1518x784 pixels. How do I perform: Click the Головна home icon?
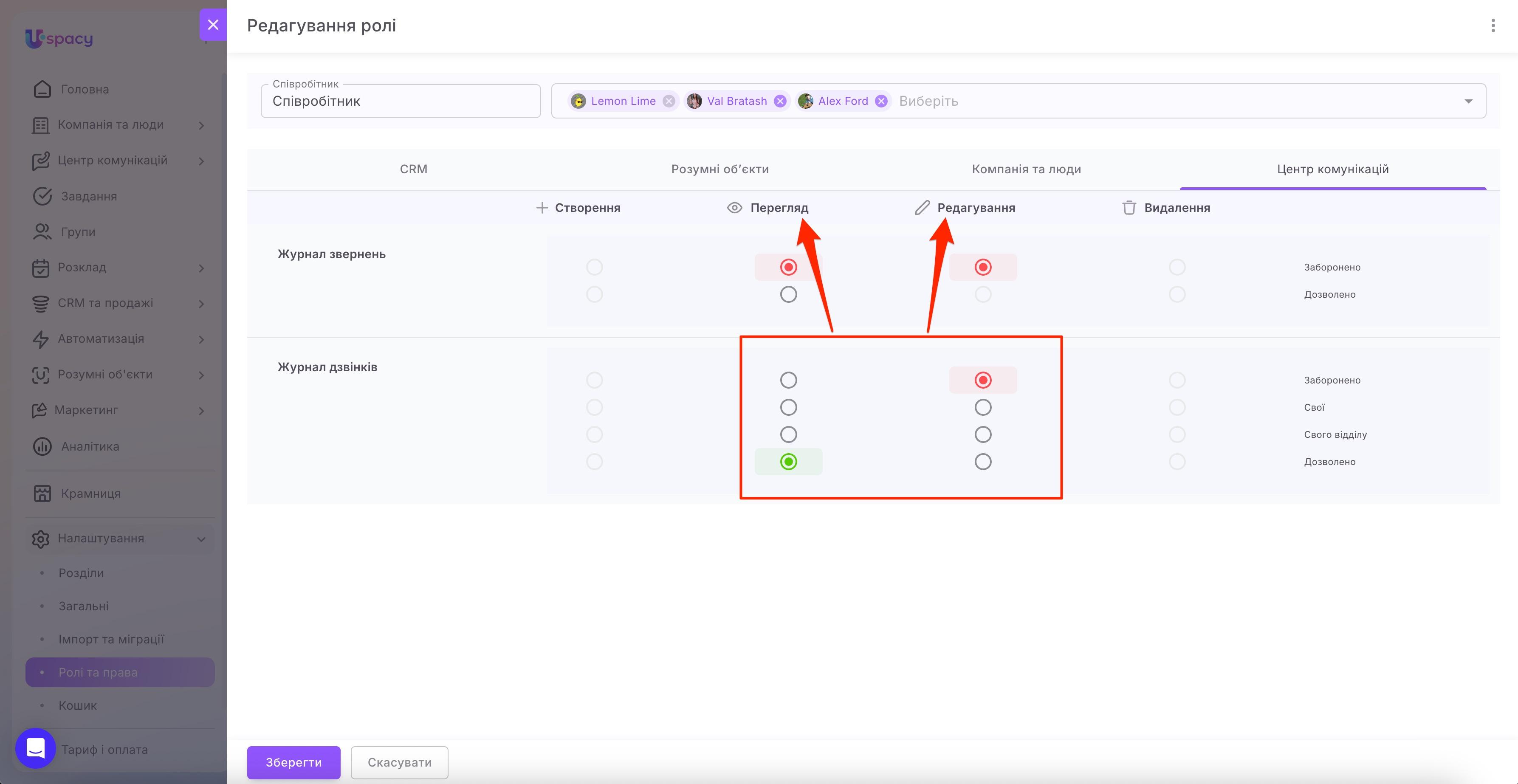tap(42, 89)
